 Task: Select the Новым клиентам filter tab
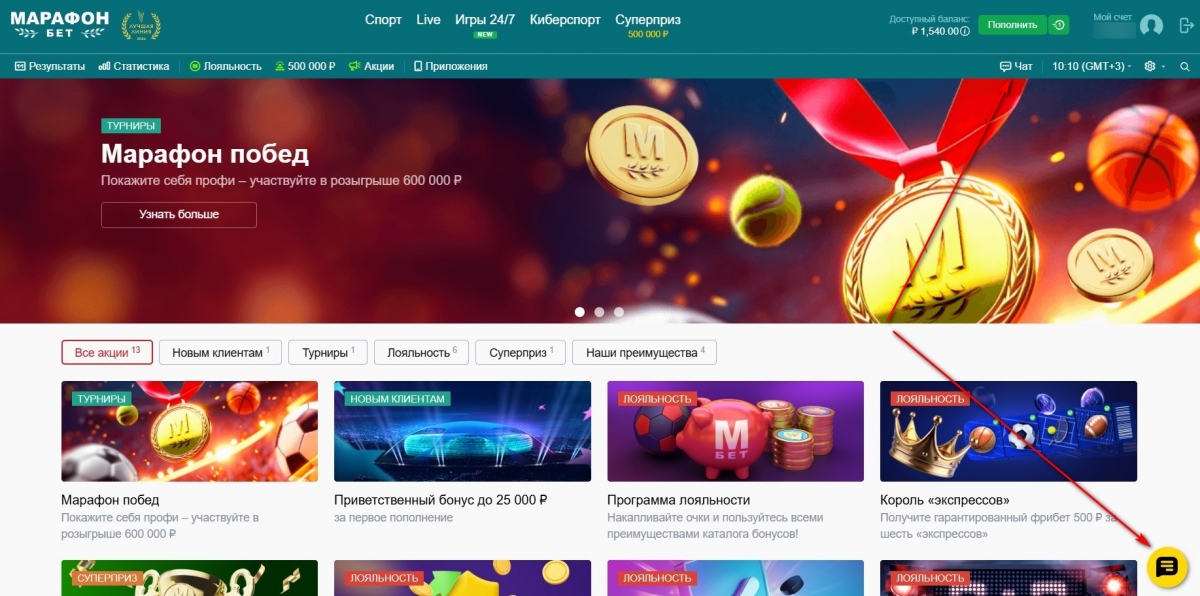(221, 353)
